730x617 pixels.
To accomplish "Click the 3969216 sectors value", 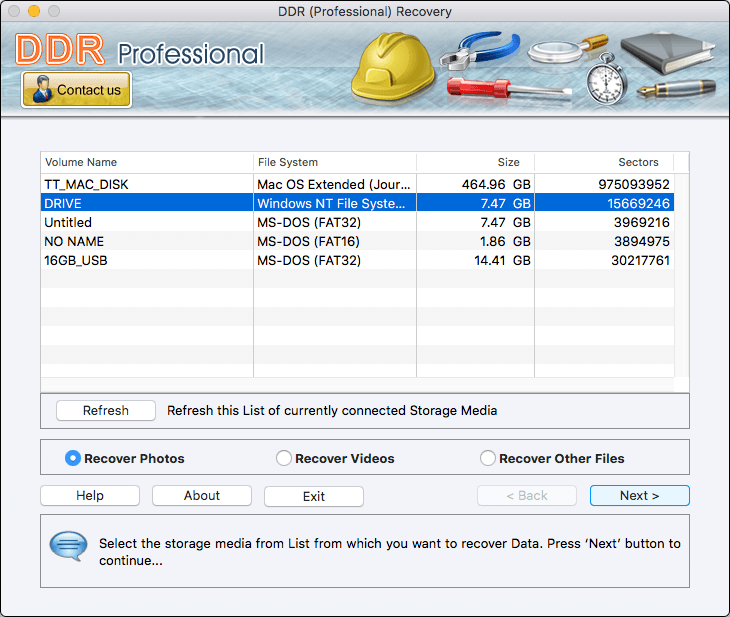I will tap(642, 223).
